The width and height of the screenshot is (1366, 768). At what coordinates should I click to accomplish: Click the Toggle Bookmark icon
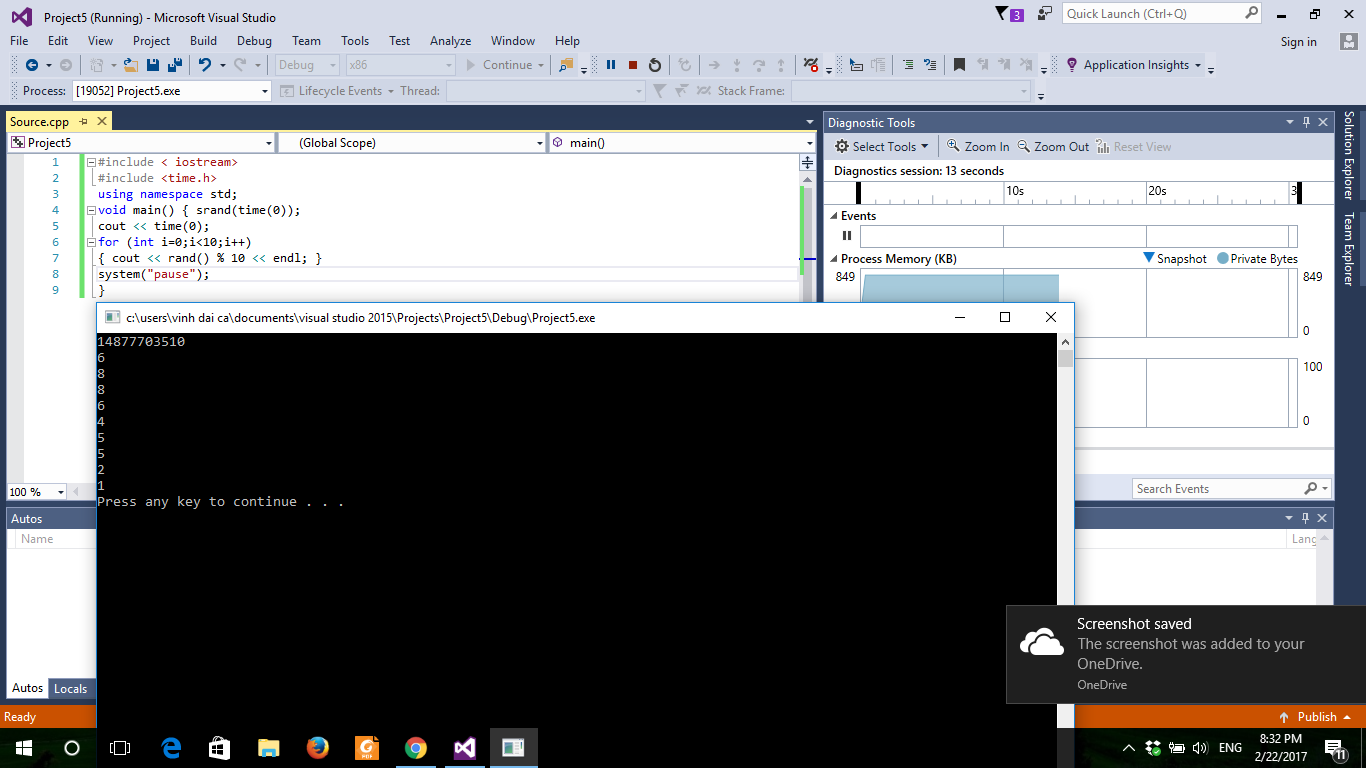(x=959, y=65)
